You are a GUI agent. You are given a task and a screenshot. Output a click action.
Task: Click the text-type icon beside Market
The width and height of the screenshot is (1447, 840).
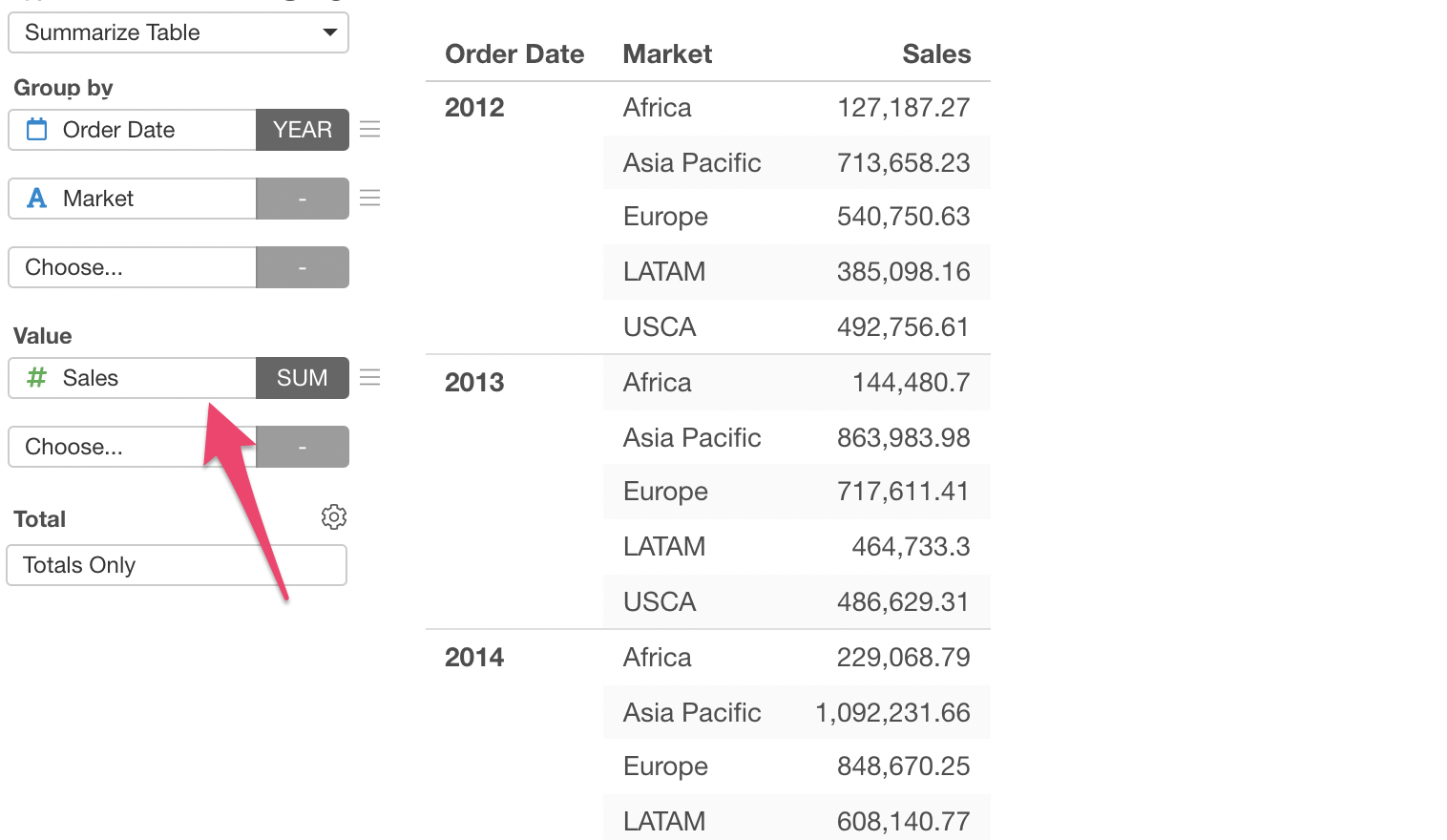37,199
